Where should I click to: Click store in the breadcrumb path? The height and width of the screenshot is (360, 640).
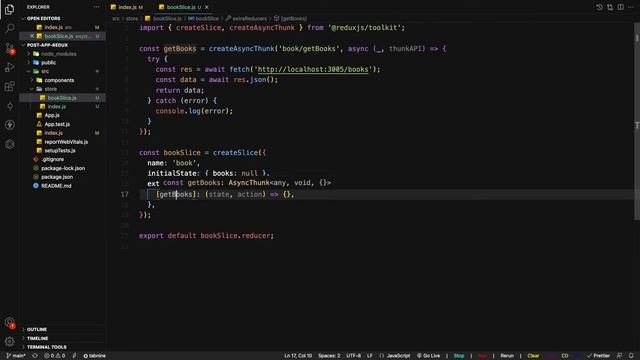(132, 18)
